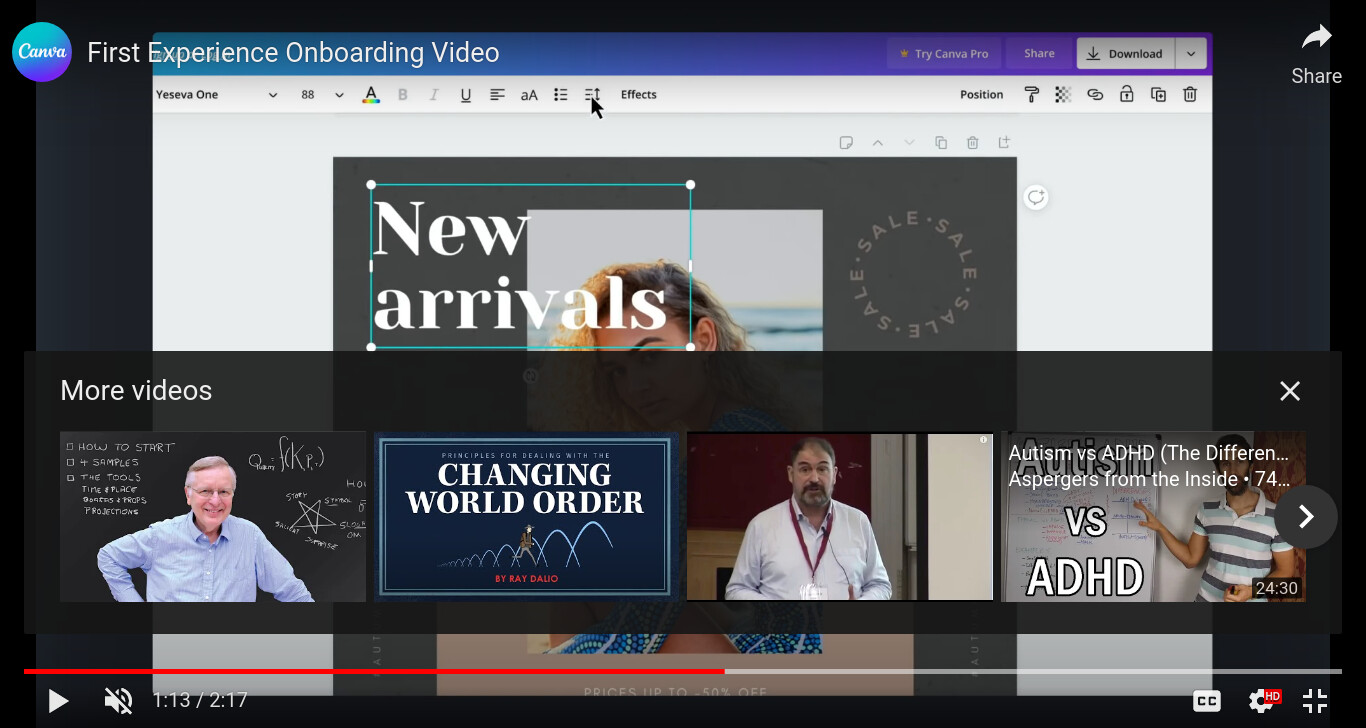This screenshot has height=728, width=1366.
Task: Move the page down
Action: tap(909, 143)
